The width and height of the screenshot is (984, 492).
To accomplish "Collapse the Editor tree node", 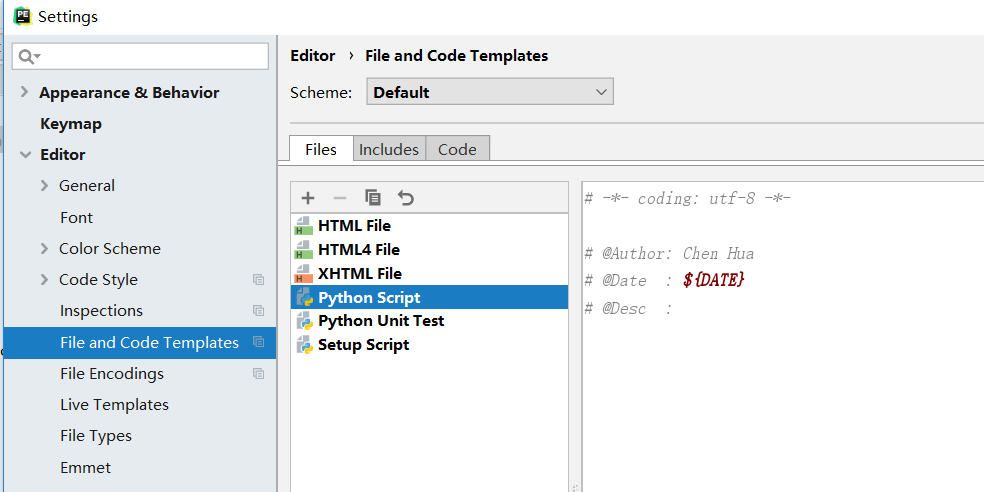I will (x=24, y=155).
